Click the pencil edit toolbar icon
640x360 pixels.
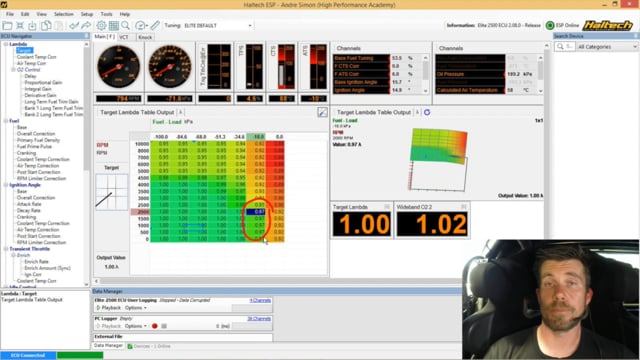155,26
